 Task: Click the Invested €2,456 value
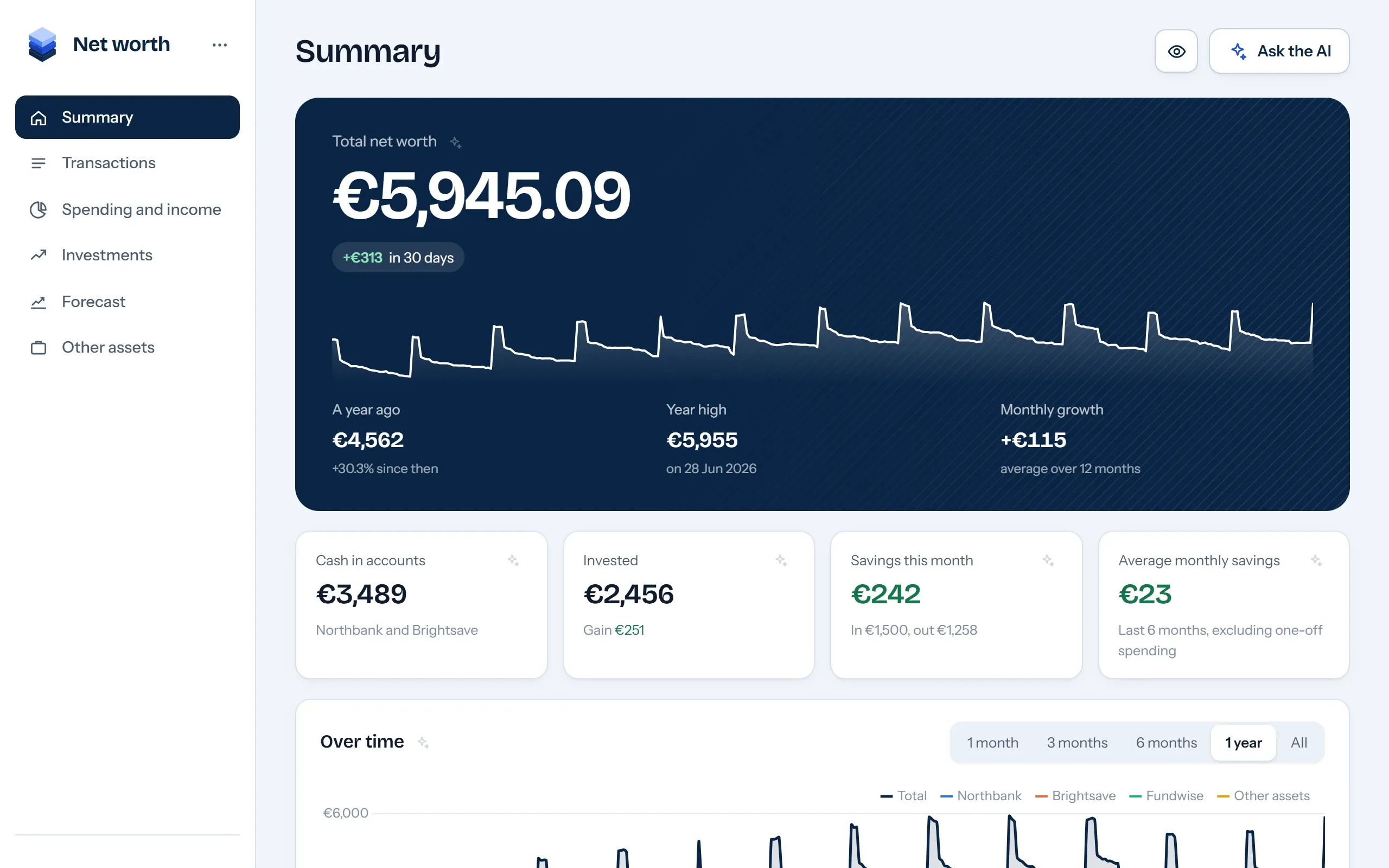click(x=628, y=594)
